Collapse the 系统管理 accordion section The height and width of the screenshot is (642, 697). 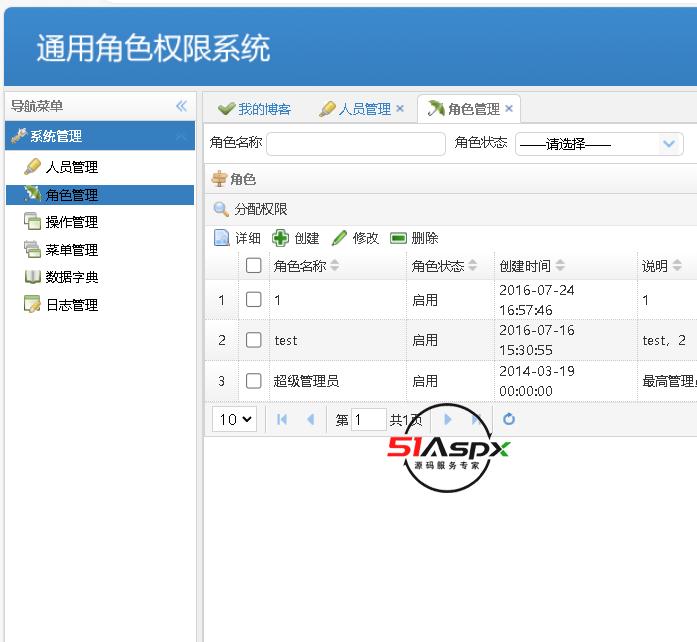click(x=181, y=136)
